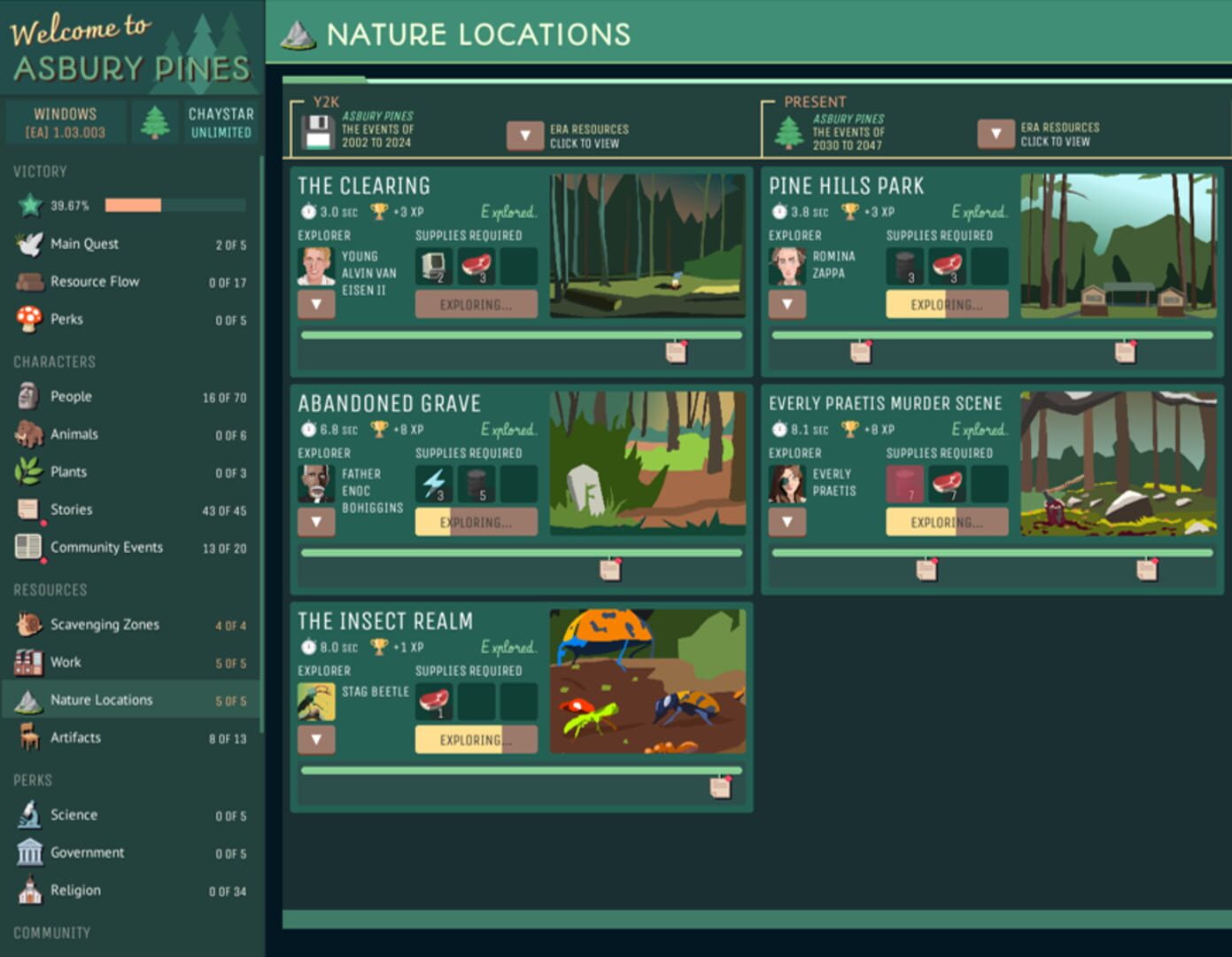
Task: Click the Plants leaf icon
Action: click(28, 471)
